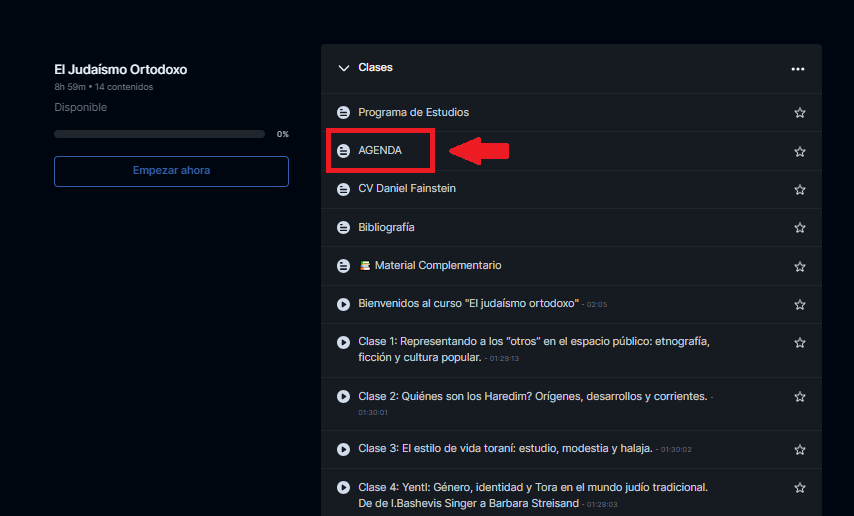Click the document icon beside Bibliografía
The image size is (854, 516).
(x=343, y=228)
